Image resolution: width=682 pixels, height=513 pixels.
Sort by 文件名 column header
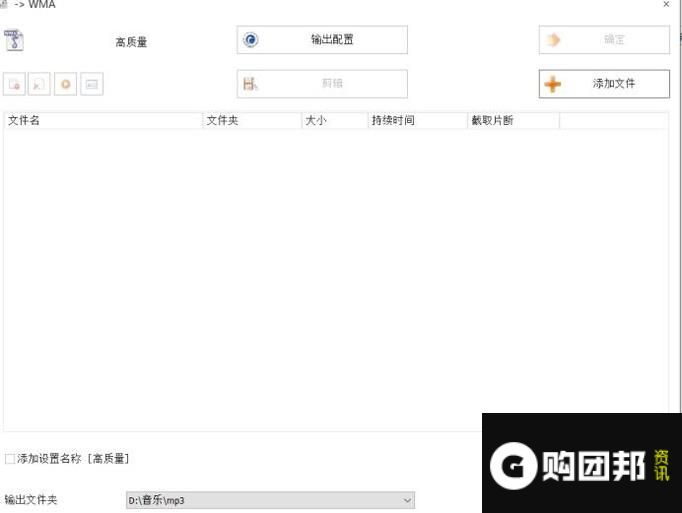coord(103,121)
